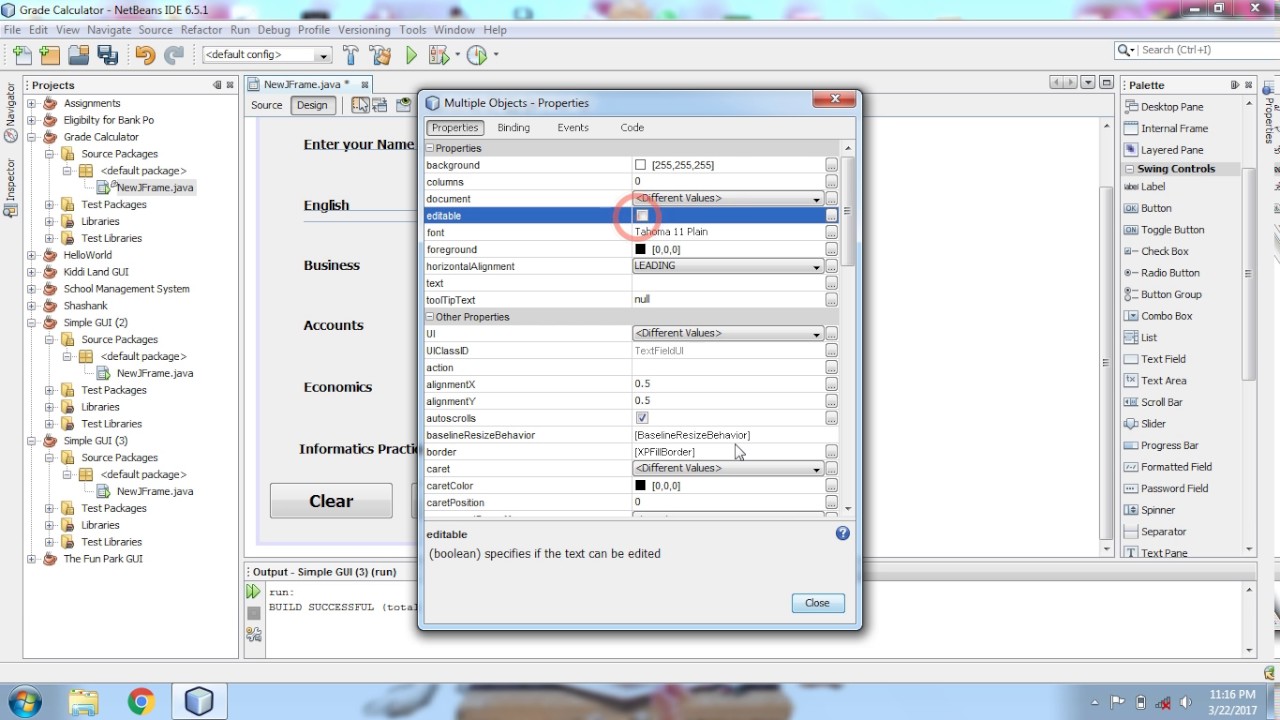Click the caretColor black color swatch
This screenshot has height=720, width=1280.
tap(641, 486)
